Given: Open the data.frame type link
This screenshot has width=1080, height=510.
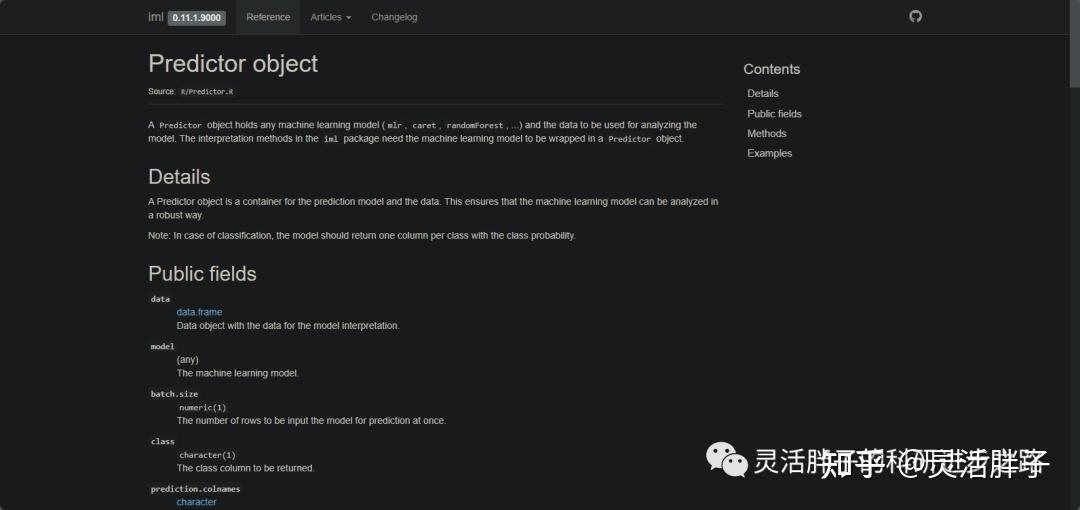Looking at the screenshot, I should pyautogui.click(x=199, y=312).
